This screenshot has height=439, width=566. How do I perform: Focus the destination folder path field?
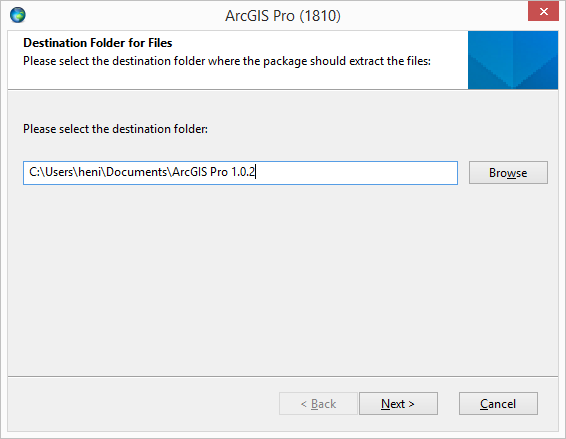[240, 173]
